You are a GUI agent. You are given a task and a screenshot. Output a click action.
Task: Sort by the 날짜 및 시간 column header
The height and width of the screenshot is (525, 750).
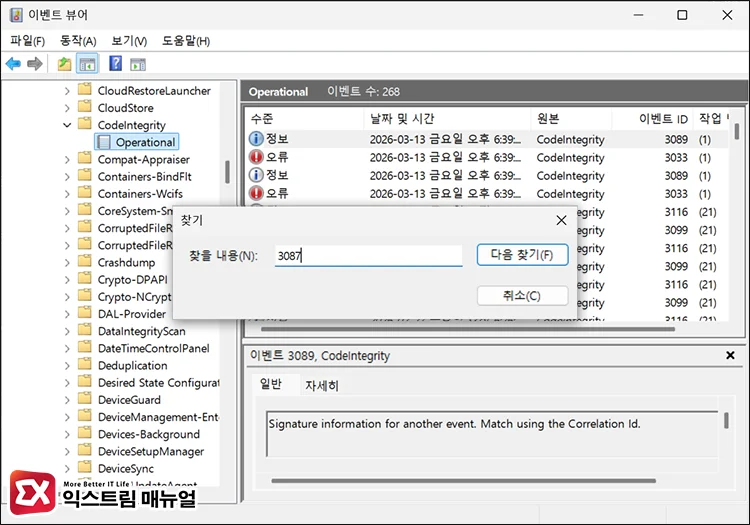pyautogui.click(x=447, y=119)
